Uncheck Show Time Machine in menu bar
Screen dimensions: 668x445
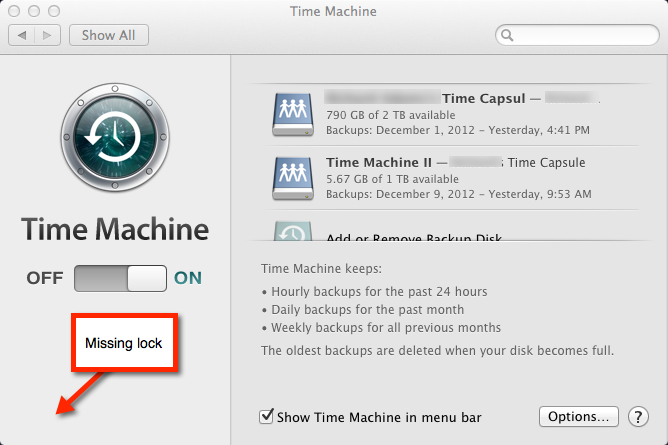pos(266,416)
